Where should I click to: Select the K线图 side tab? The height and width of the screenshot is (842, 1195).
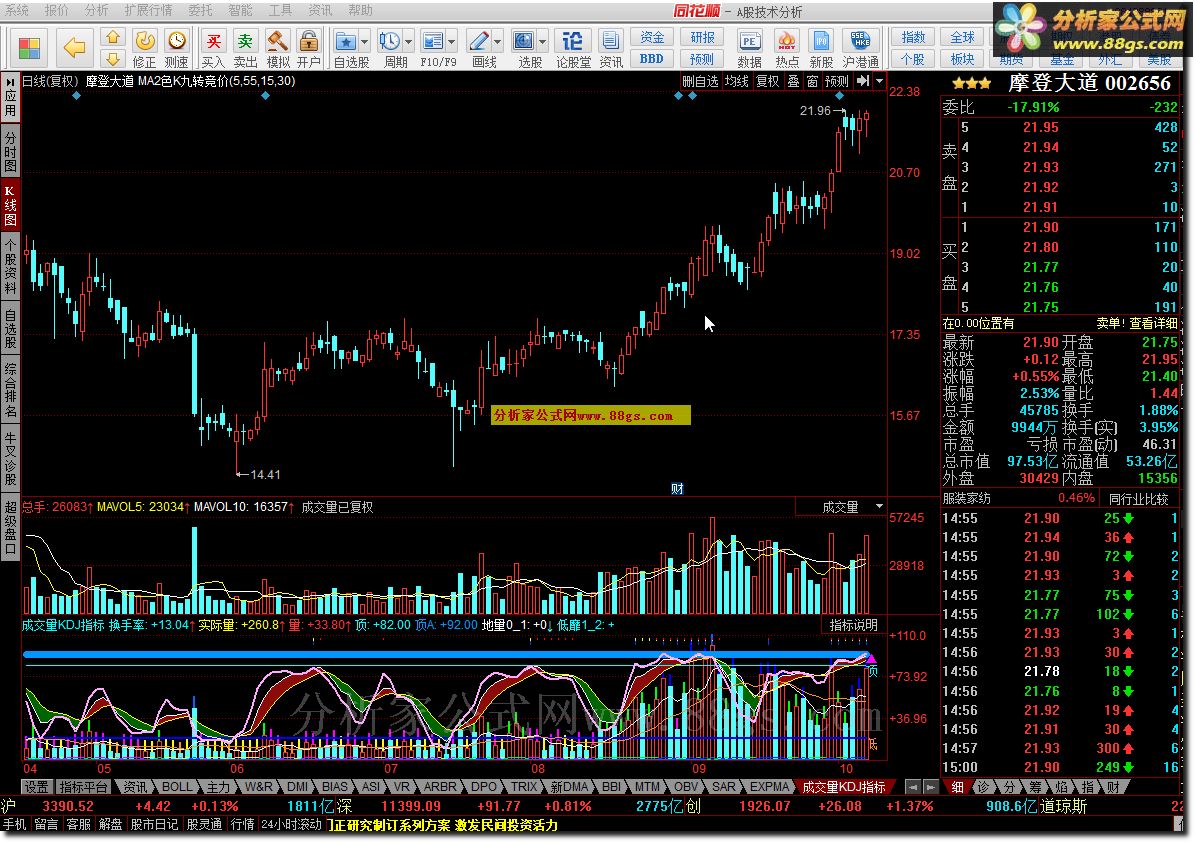11,204
